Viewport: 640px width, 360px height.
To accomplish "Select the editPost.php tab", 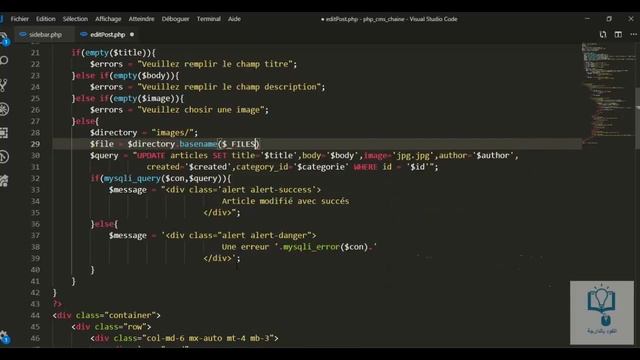I will click(107, 35).
